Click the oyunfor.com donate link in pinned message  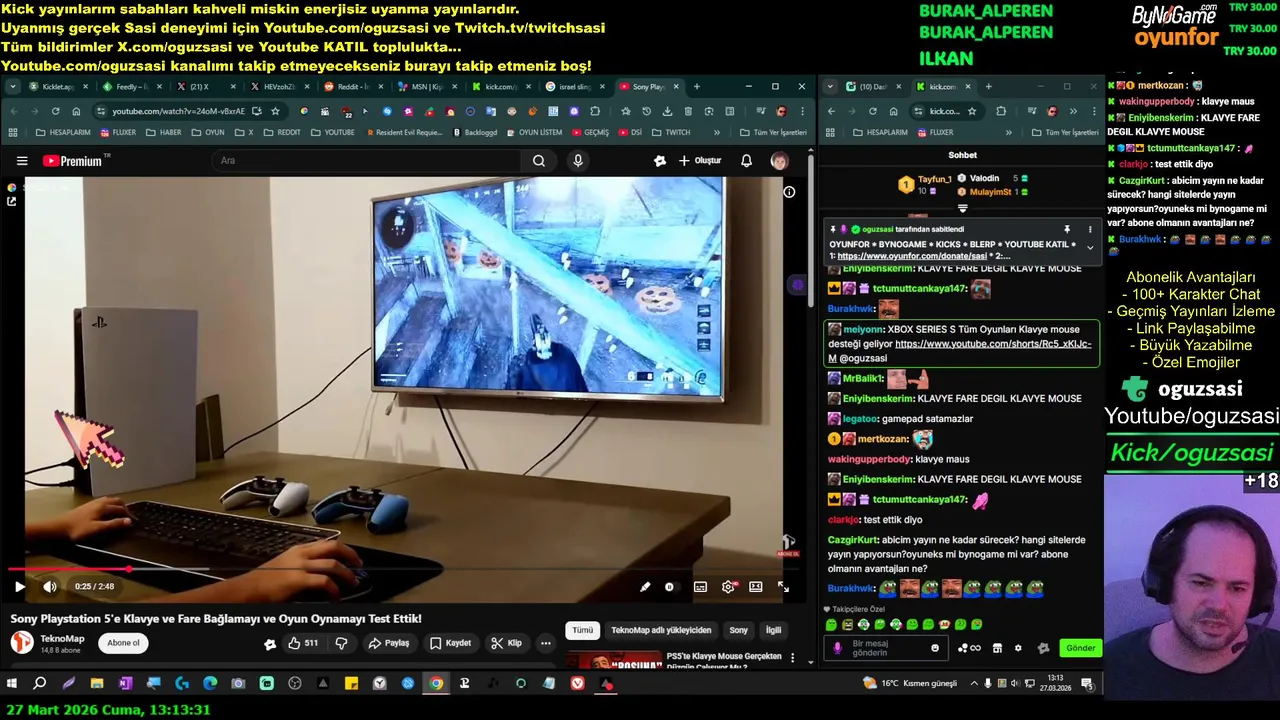(912, 256)
